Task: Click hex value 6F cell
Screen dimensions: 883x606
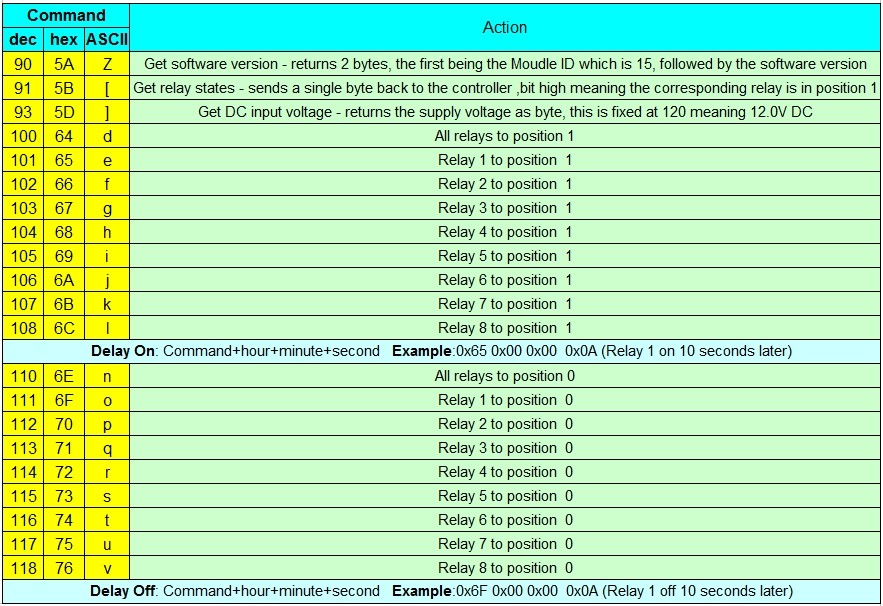Action: tap(64, 400)
